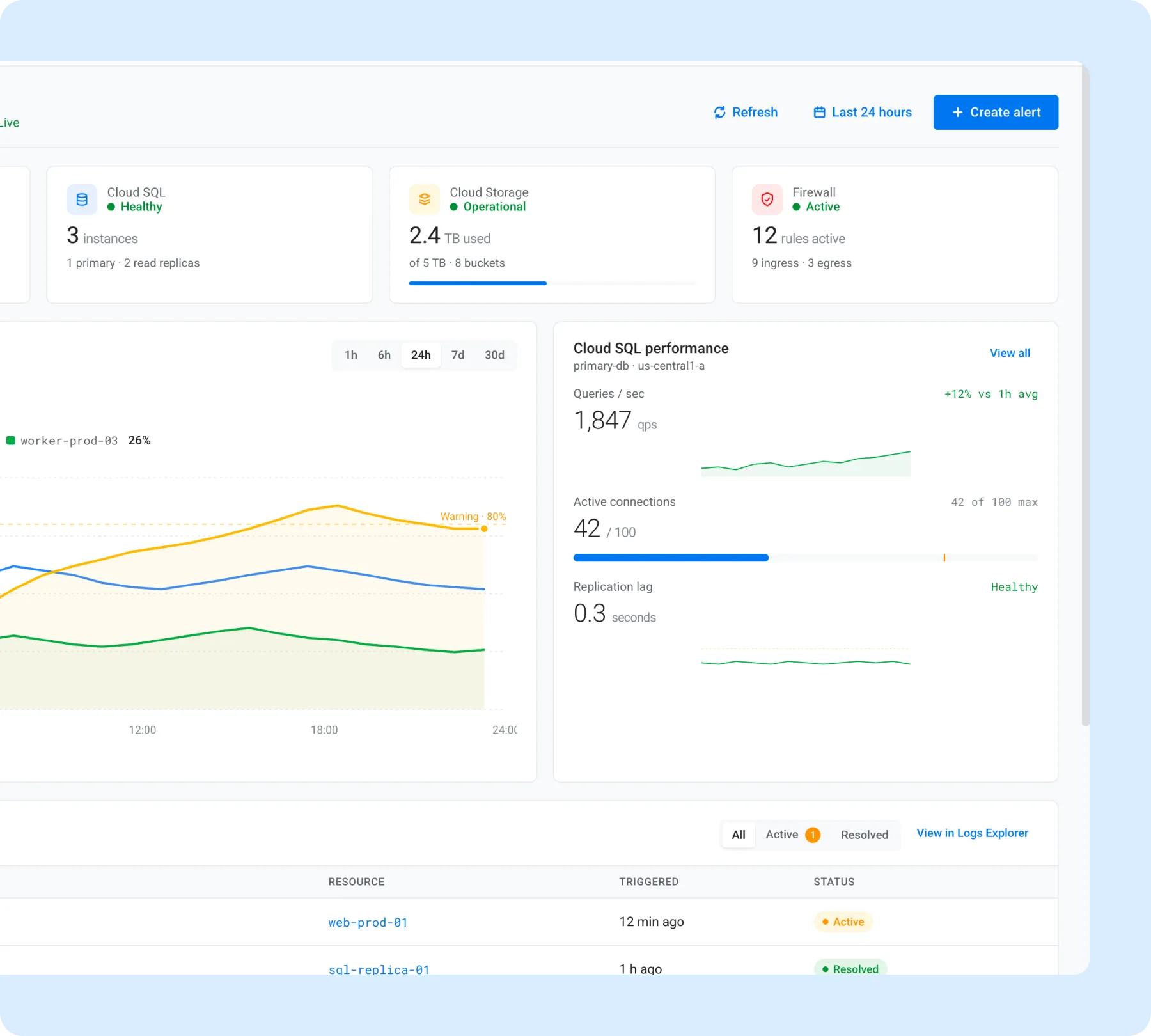The width and height of the screenshot is (1151, 1036).
Task: Select the 6h time range option
Action: point(384,355)
